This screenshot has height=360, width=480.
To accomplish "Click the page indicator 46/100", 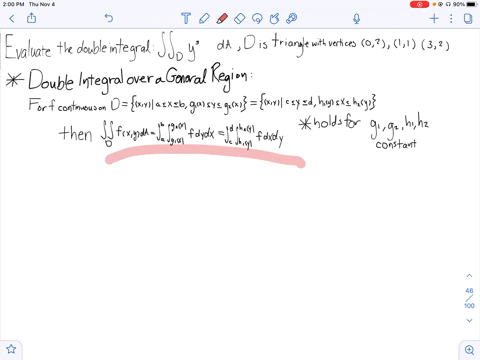I will [469, 298].
